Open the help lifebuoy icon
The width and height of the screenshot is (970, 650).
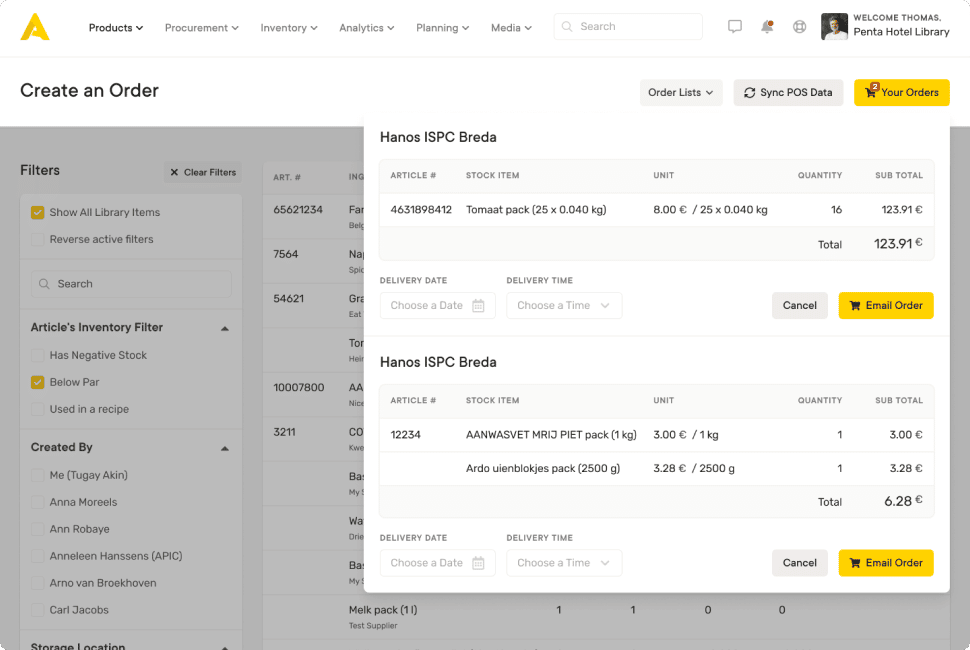click(799, 27)
